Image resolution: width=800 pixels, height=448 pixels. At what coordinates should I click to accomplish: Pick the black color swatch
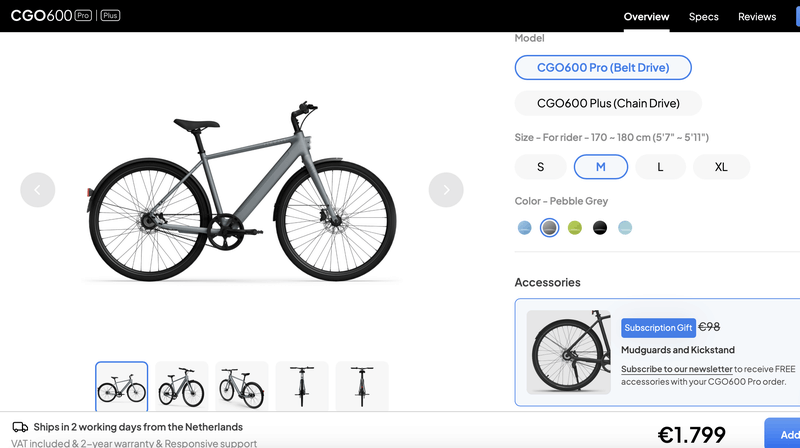600,228
